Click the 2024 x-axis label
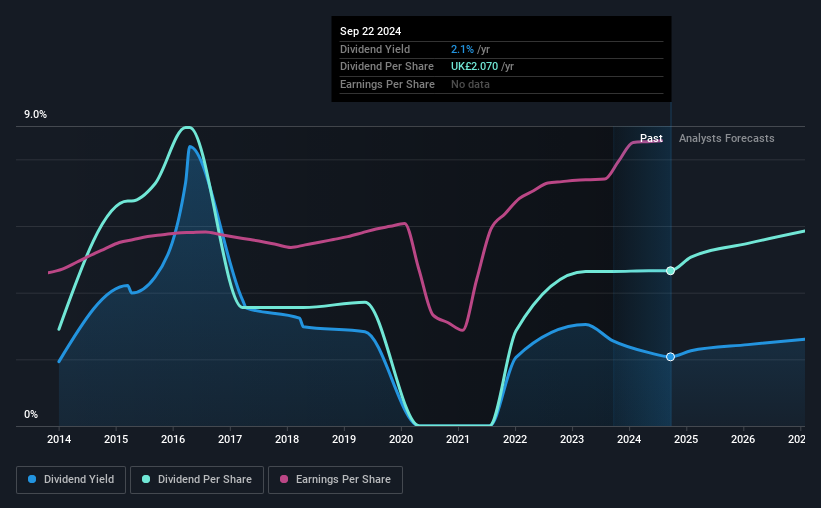 (x=629, y=439)
